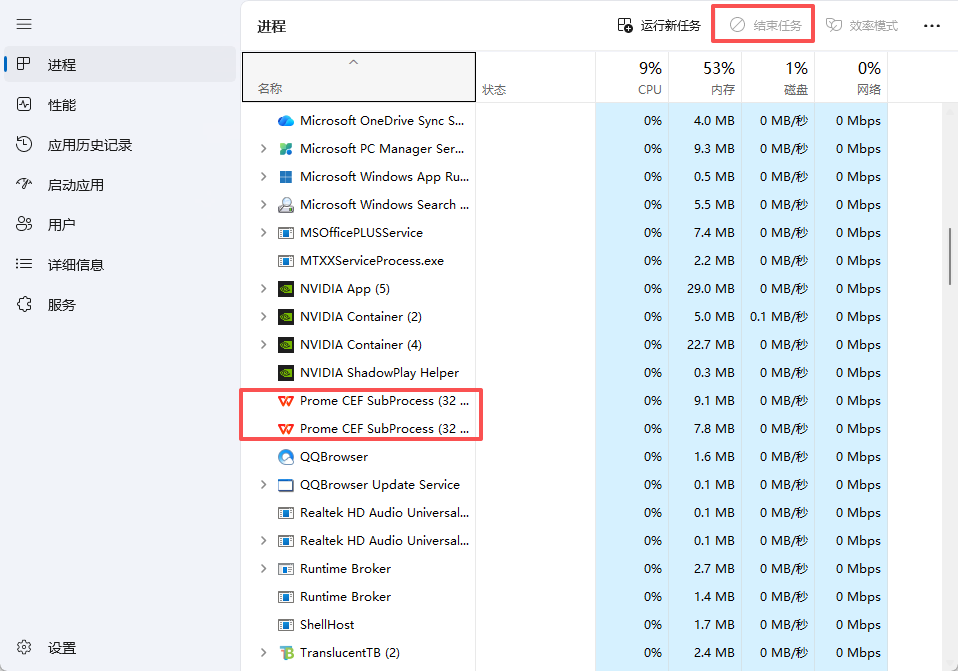The height and width of the screenshot is (671, 958).
Task: Expand NVIDIA Container (4) group
Action: [x=263, y=345]
